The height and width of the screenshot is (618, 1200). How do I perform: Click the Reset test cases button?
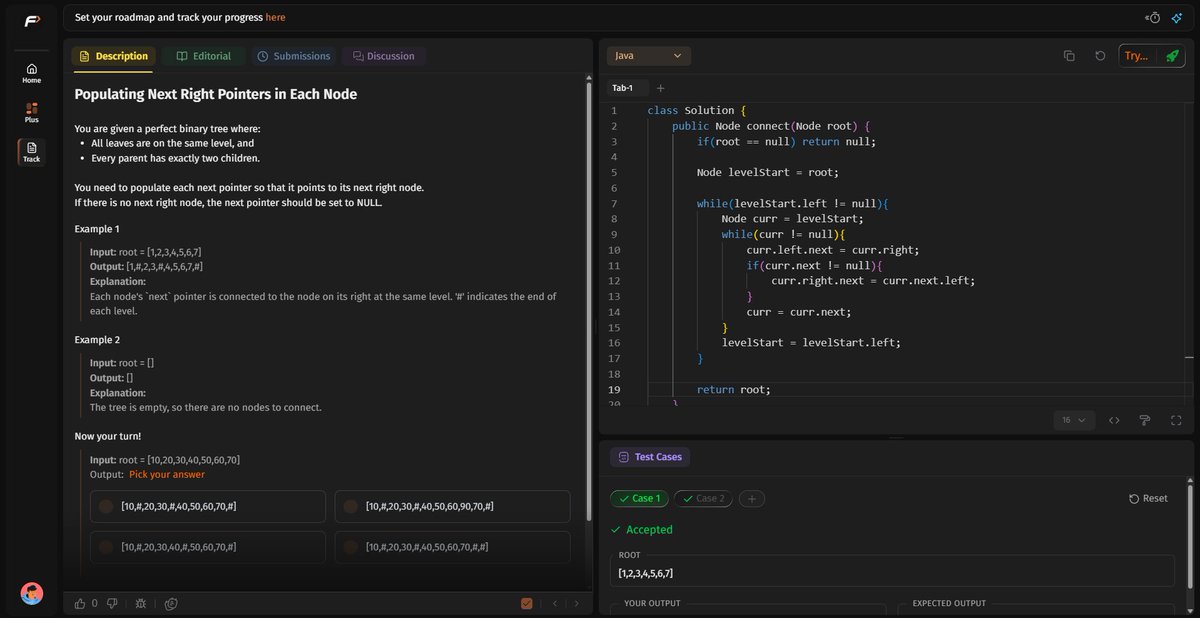tap(1148, 498)
